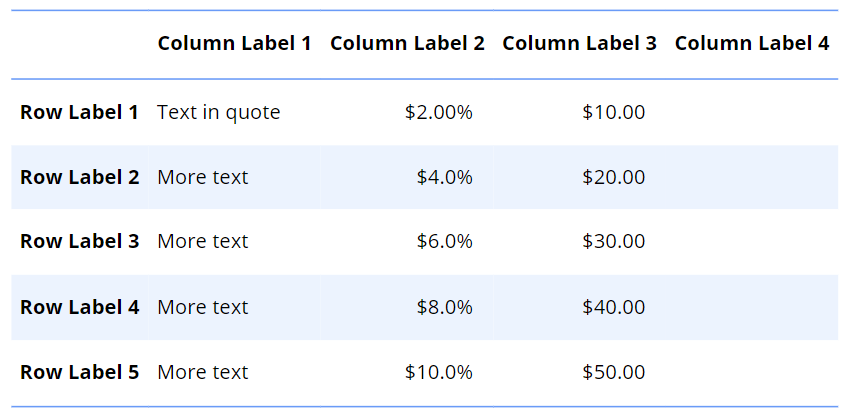867x418 pixels.
Task: Select the $50.00 value cell
Action: (x=613, y=372)
